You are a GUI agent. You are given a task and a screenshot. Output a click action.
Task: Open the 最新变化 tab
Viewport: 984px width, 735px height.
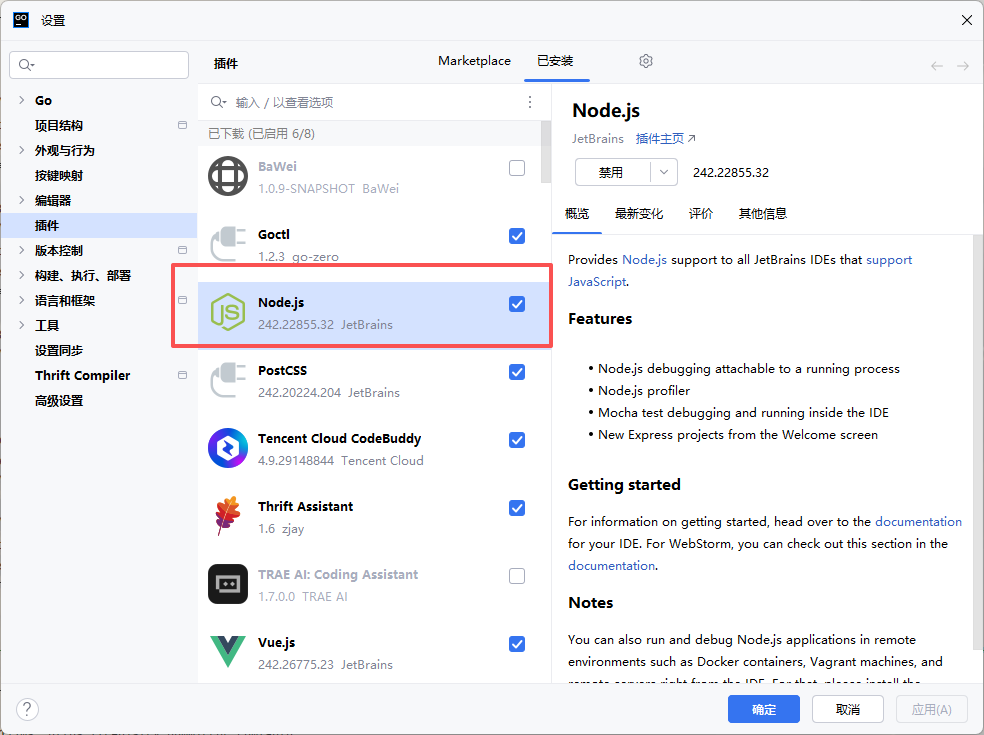(x=639, y=213)
